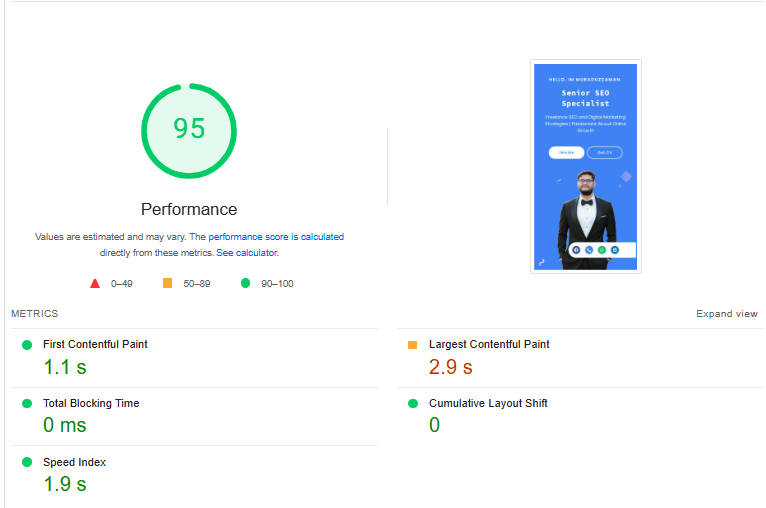Open the "See calculator" link
766x508 pixels.
[247, 253]
